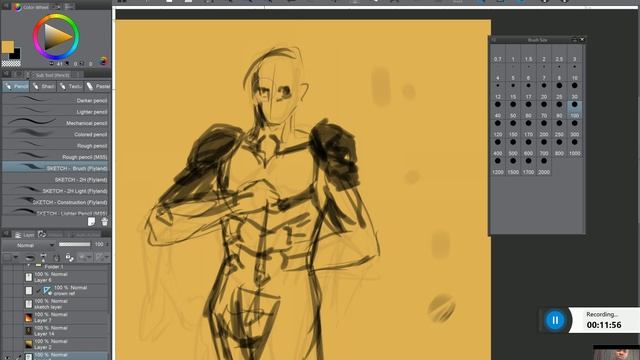This screenshot has width=640, height=360.
Task: Select the Rough pencil brush
Action: pyautogui.click(x=56, y=145)
